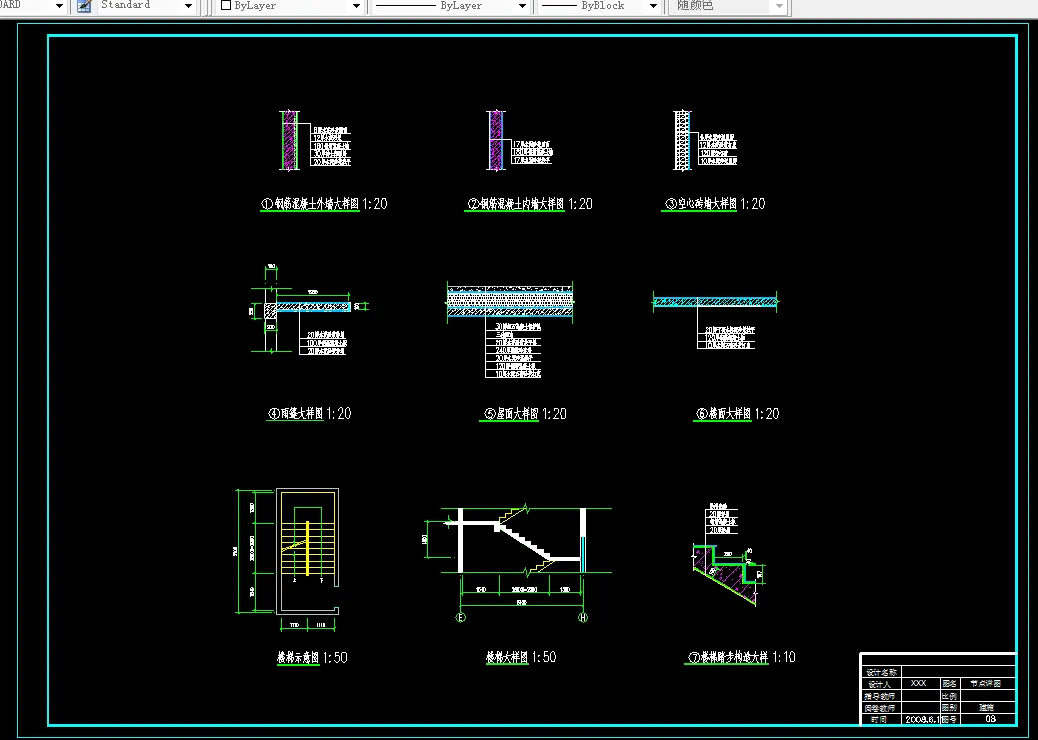Click the 时间 label cell
Image resolution: width=1038 pixels, height=740 pixels.
click(x=881, y=719)
